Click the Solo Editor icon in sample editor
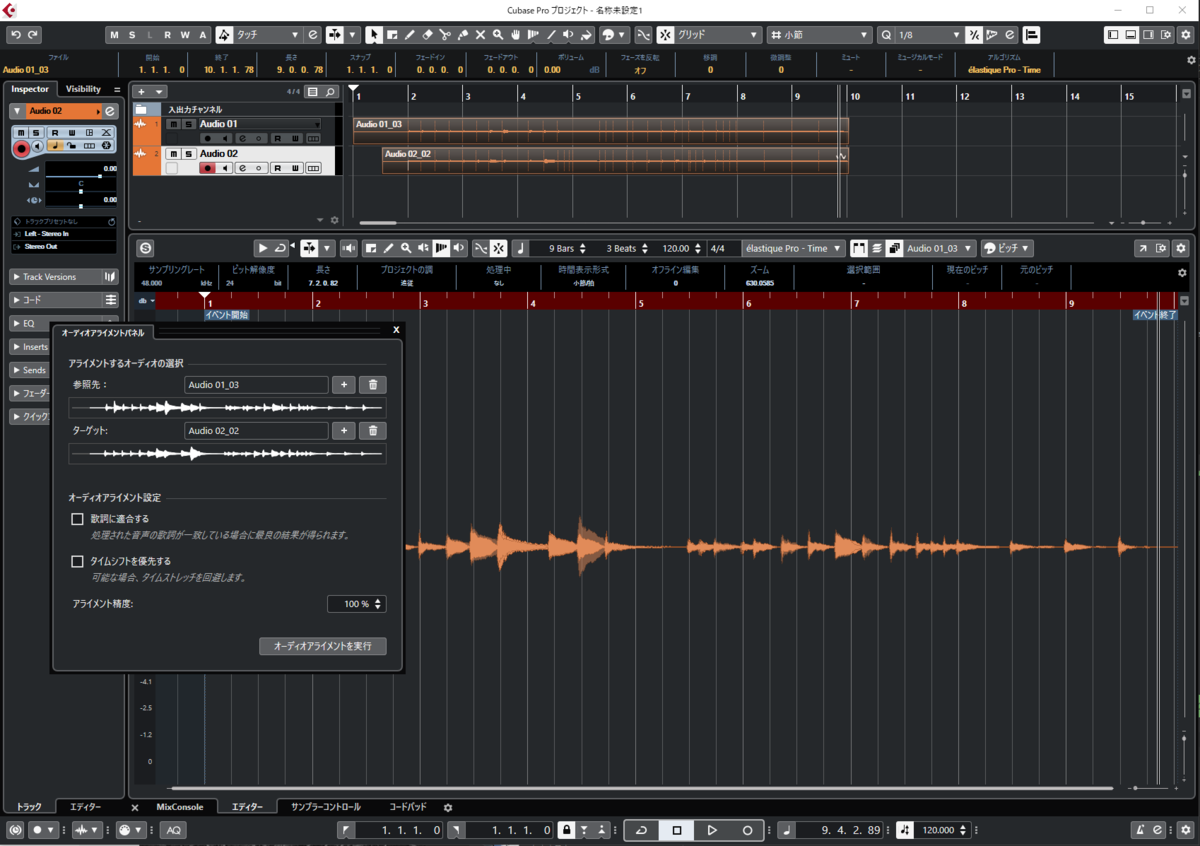The height and width of the screenshot is (846, 1200). tap(146, 248)
